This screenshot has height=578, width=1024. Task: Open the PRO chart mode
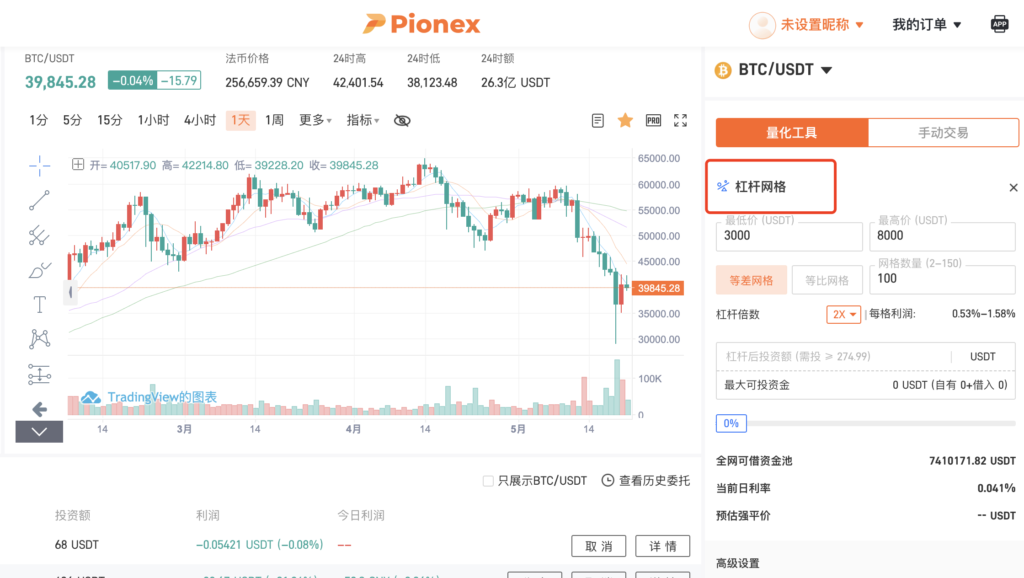(x=653, y=120)
